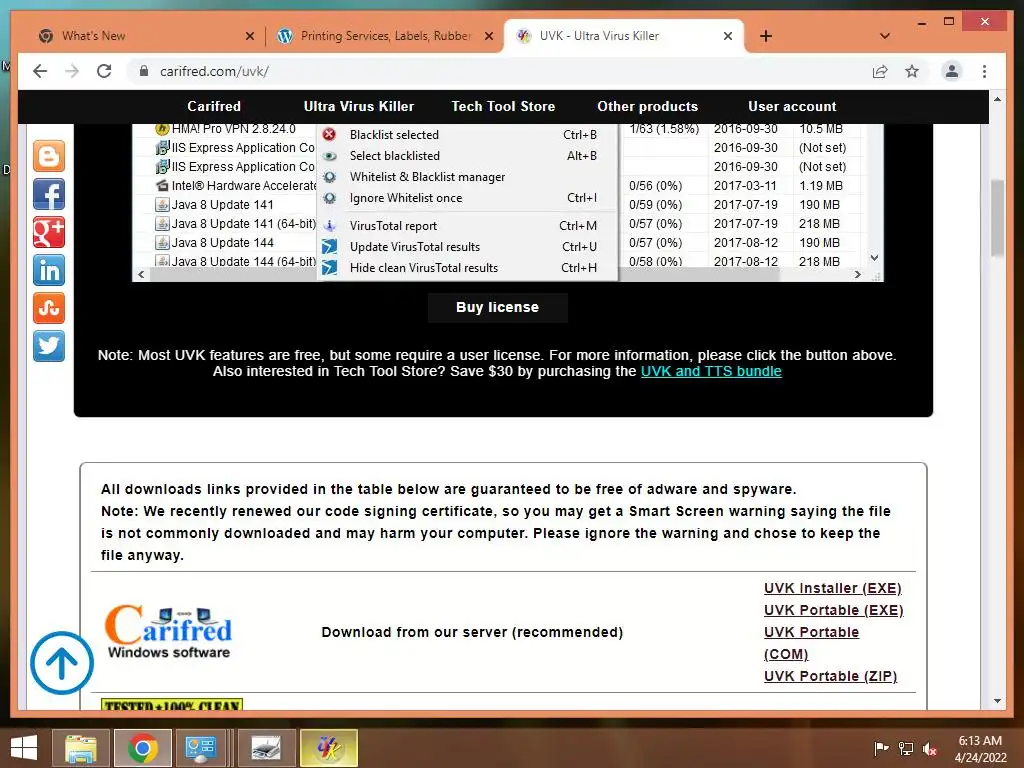The image size is (1024, 768).
Task: Open File Explorer from taskbar
Action: pyautogui.click(x=81, y=748)
